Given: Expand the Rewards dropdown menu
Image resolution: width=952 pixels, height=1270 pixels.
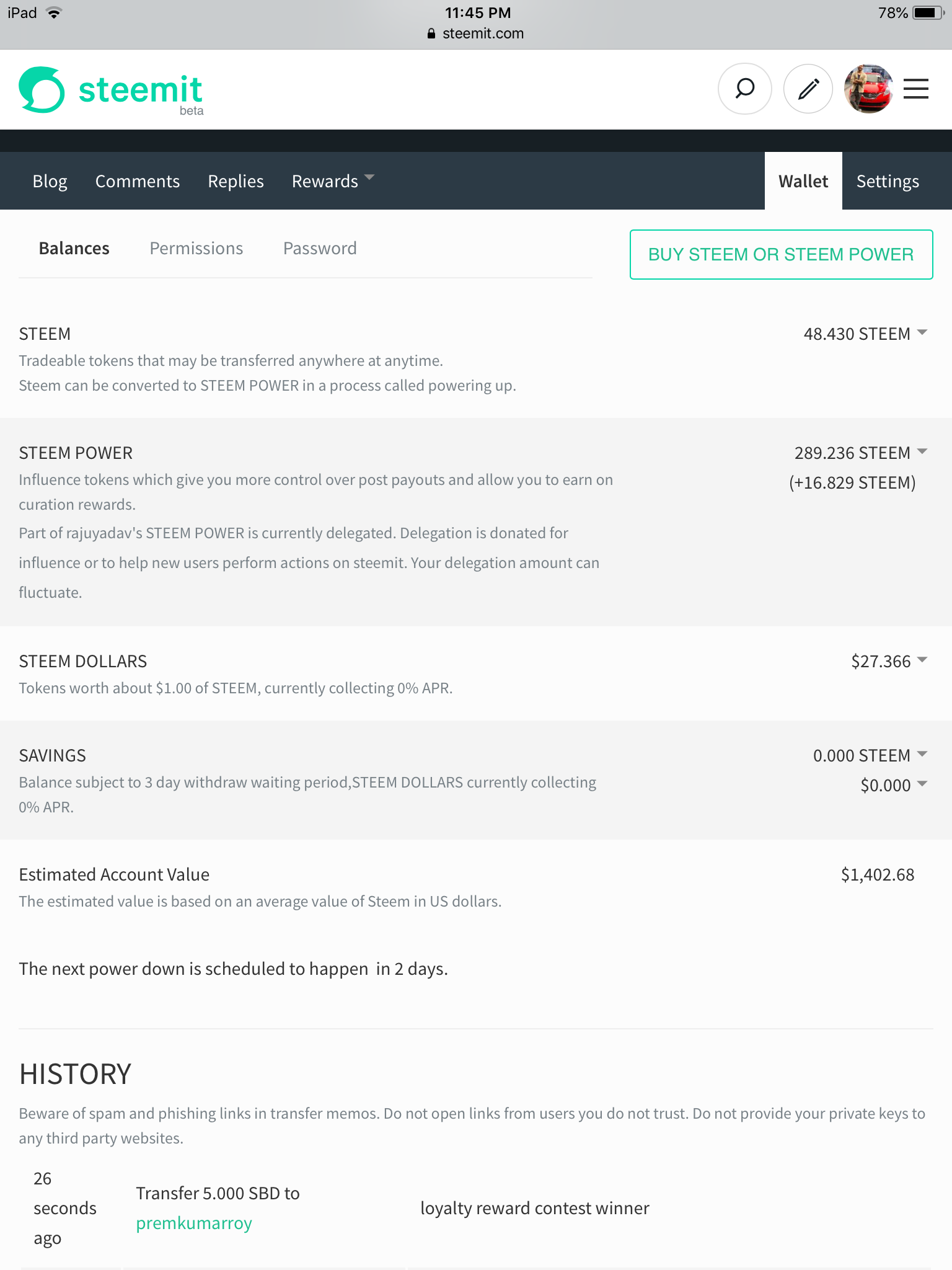Looking at the screenshot, I should (333, 181).
